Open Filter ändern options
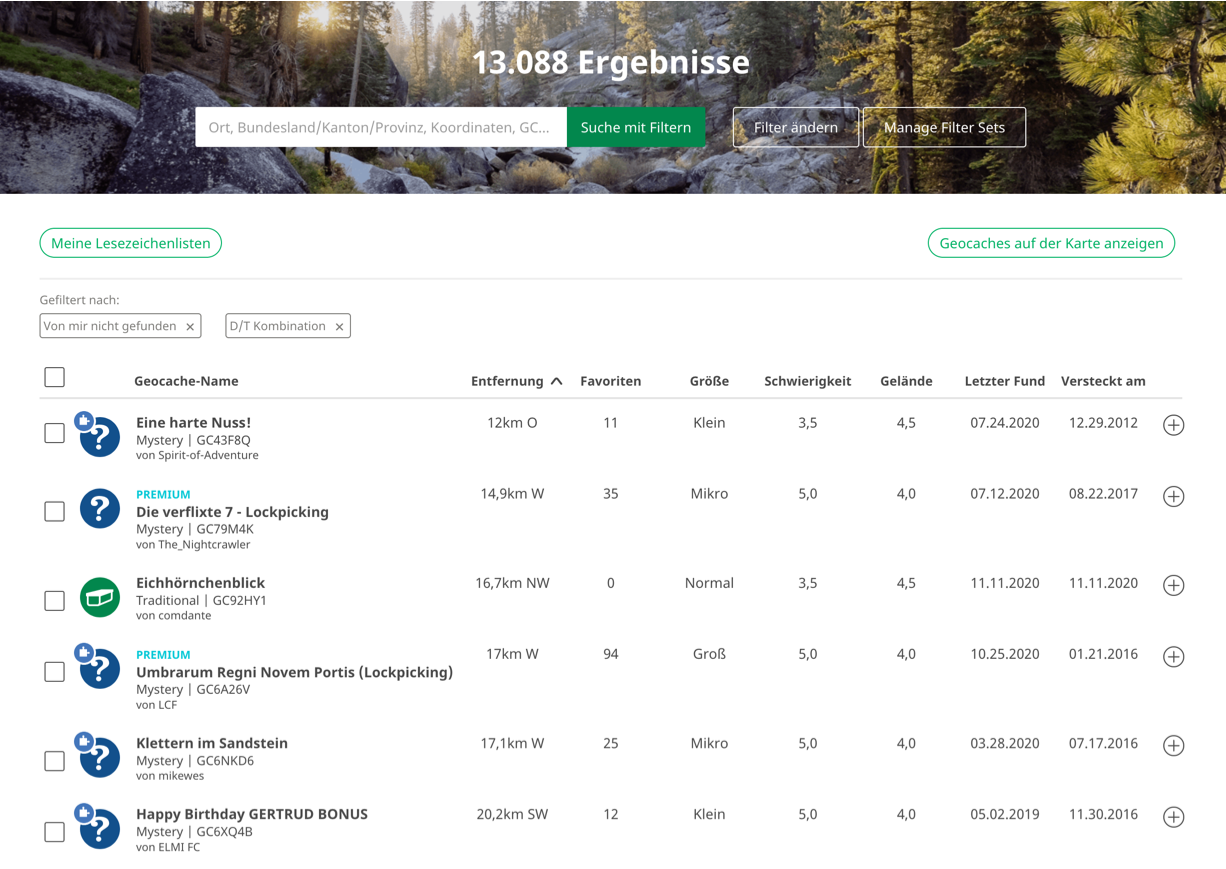 [795, 128]
